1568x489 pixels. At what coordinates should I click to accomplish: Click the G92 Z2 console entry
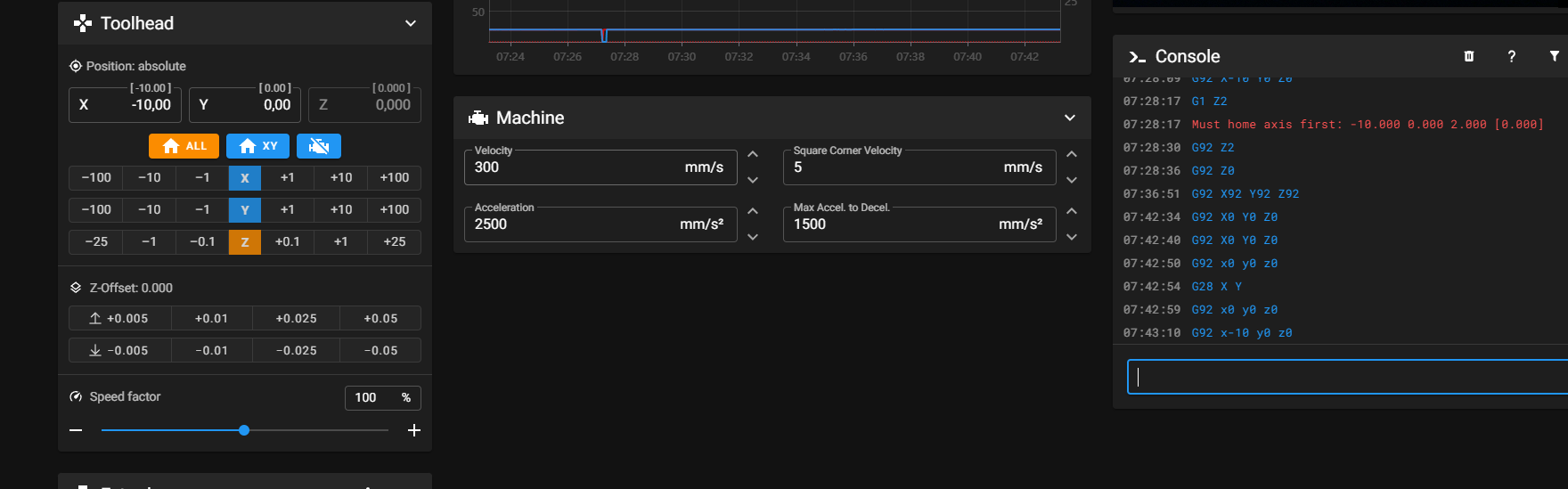point(1213,148)
